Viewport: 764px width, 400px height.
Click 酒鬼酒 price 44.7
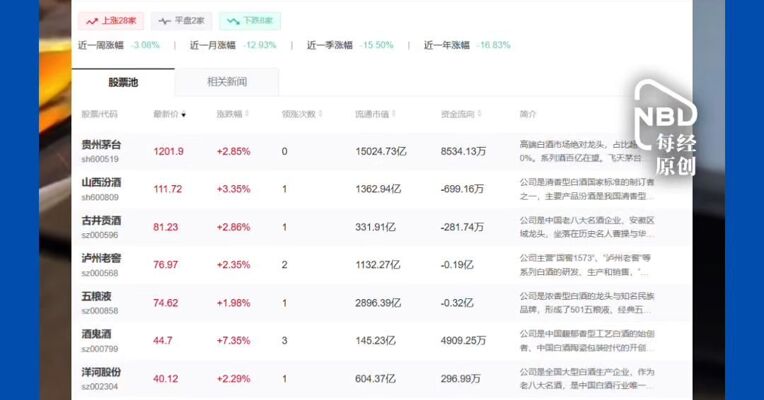(x=163, y=341)
